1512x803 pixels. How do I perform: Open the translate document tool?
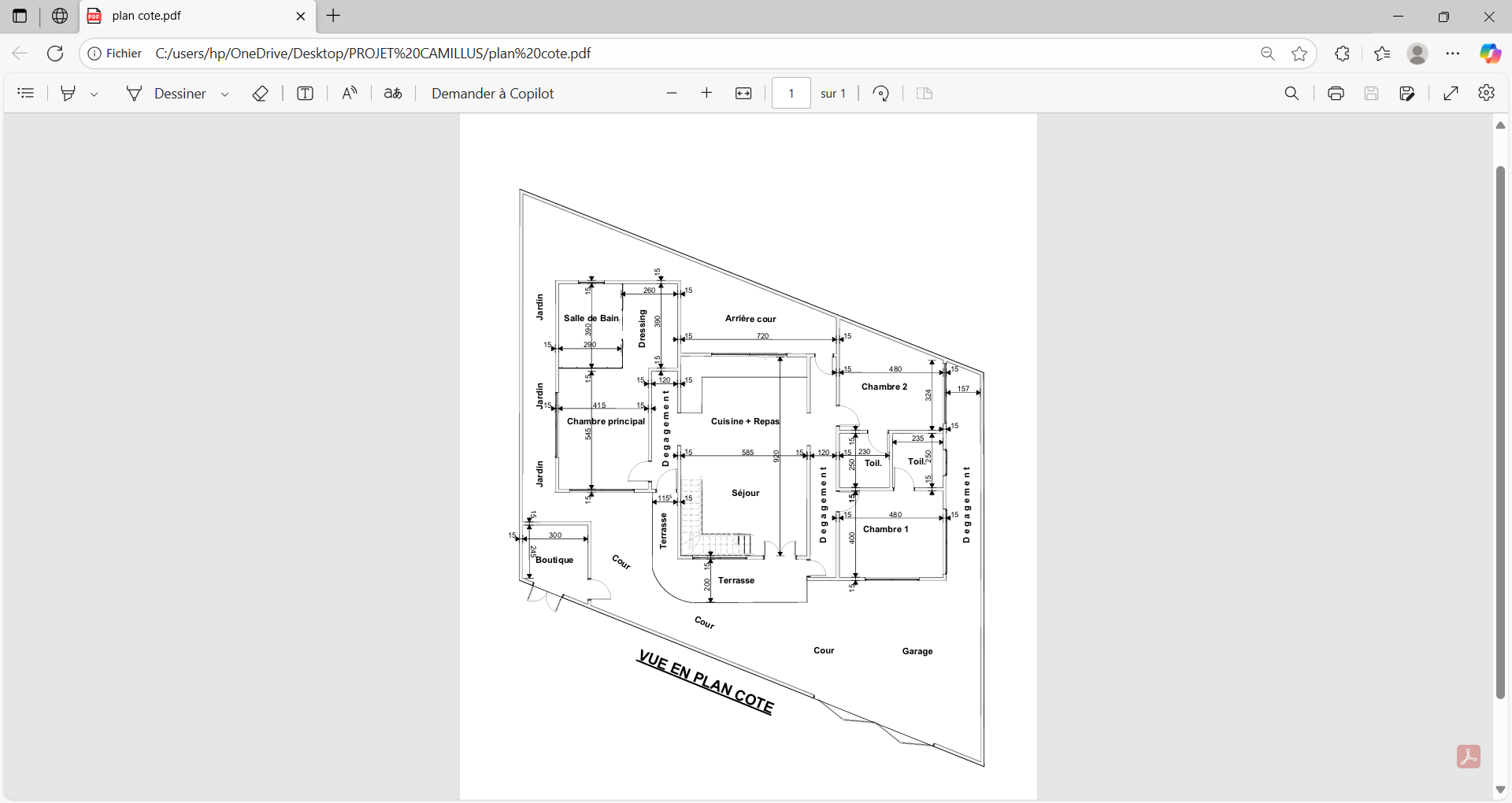coord(393,94)
